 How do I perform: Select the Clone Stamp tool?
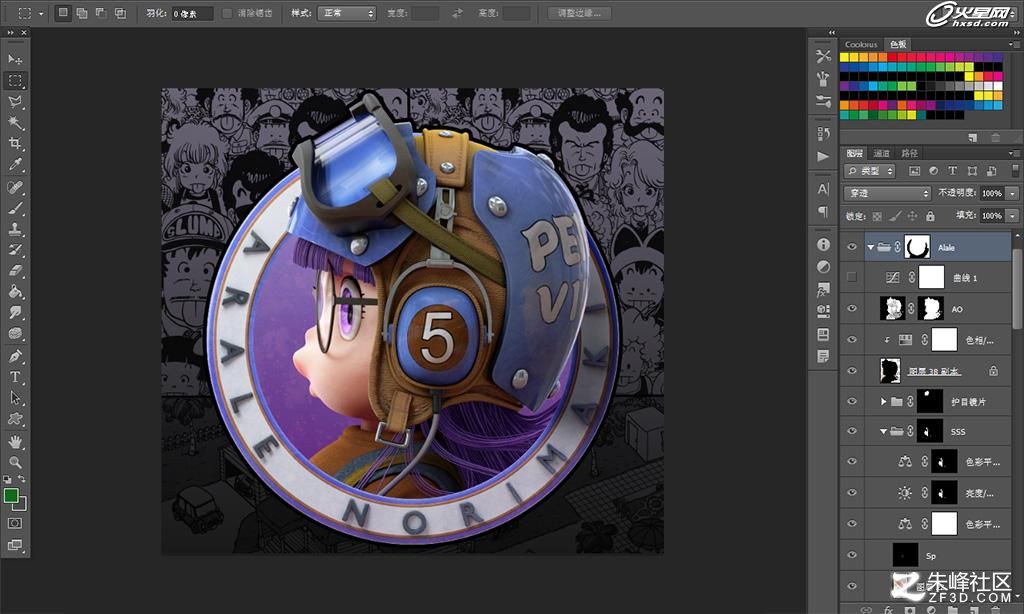point(14,229)
